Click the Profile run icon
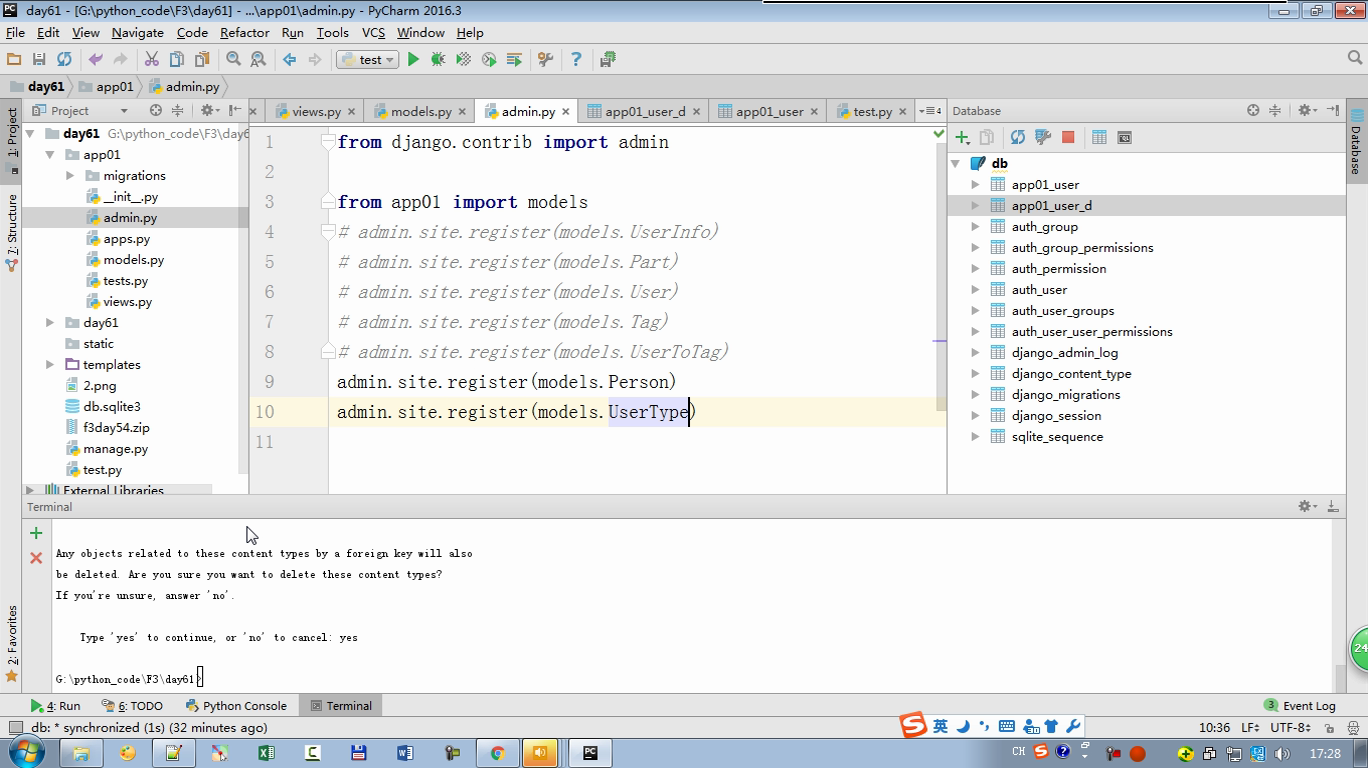The image size is (1368, 768). pos(489,60)
